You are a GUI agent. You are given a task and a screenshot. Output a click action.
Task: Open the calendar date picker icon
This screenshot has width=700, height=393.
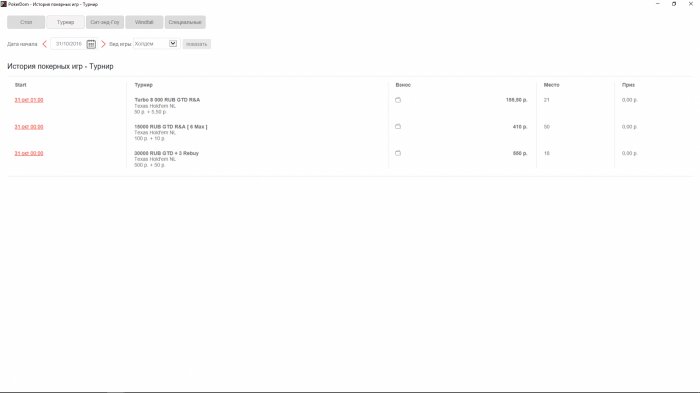[91, 44]
